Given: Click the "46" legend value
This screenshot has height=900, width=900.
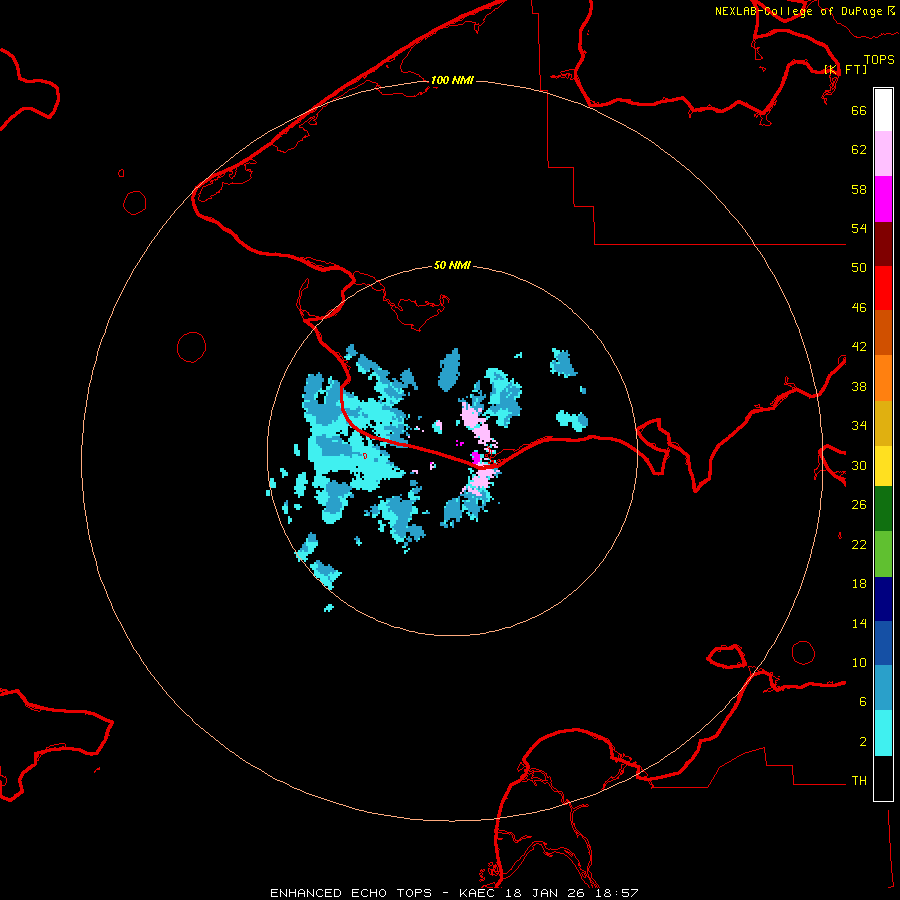Looking at the screenshot, I should pyautogui.click(x=859, y=308).
